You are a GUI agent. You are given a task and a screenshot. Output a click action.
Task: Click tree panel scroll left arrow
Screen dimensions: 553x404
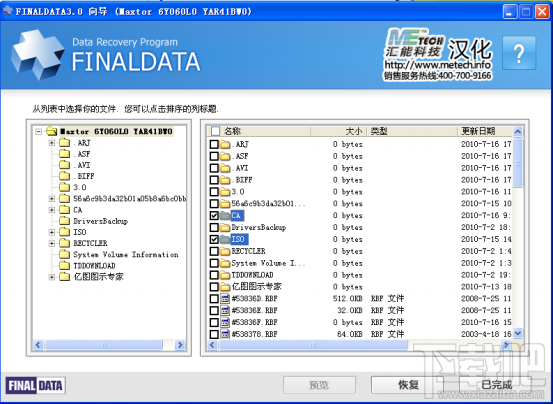tap(38, 345)
